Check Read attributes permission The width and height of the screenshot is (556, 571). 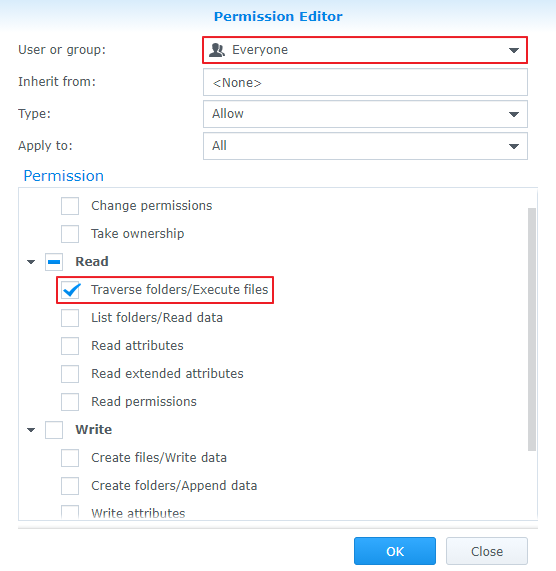70,346
